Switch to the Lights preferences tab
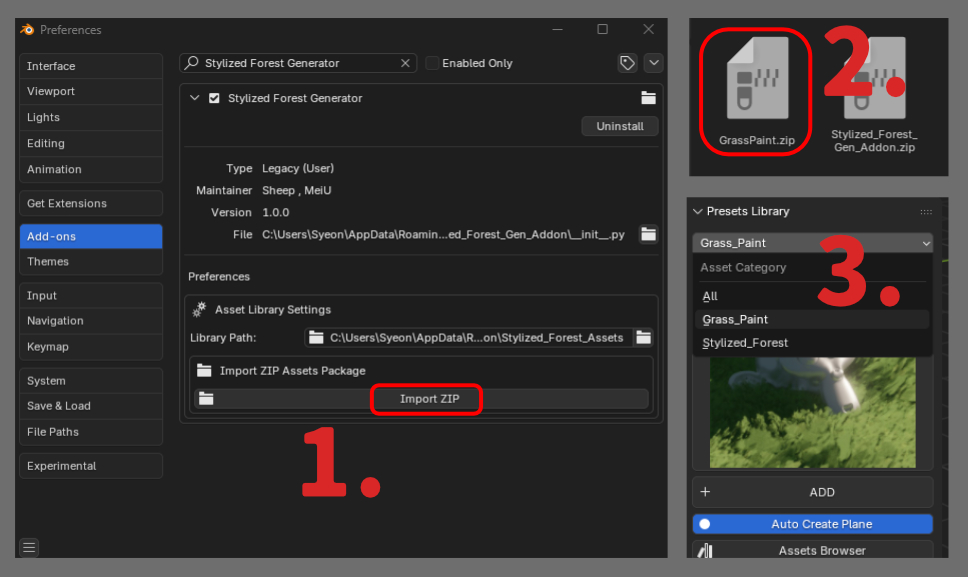The image size is (968, 577). click(91, 117)
